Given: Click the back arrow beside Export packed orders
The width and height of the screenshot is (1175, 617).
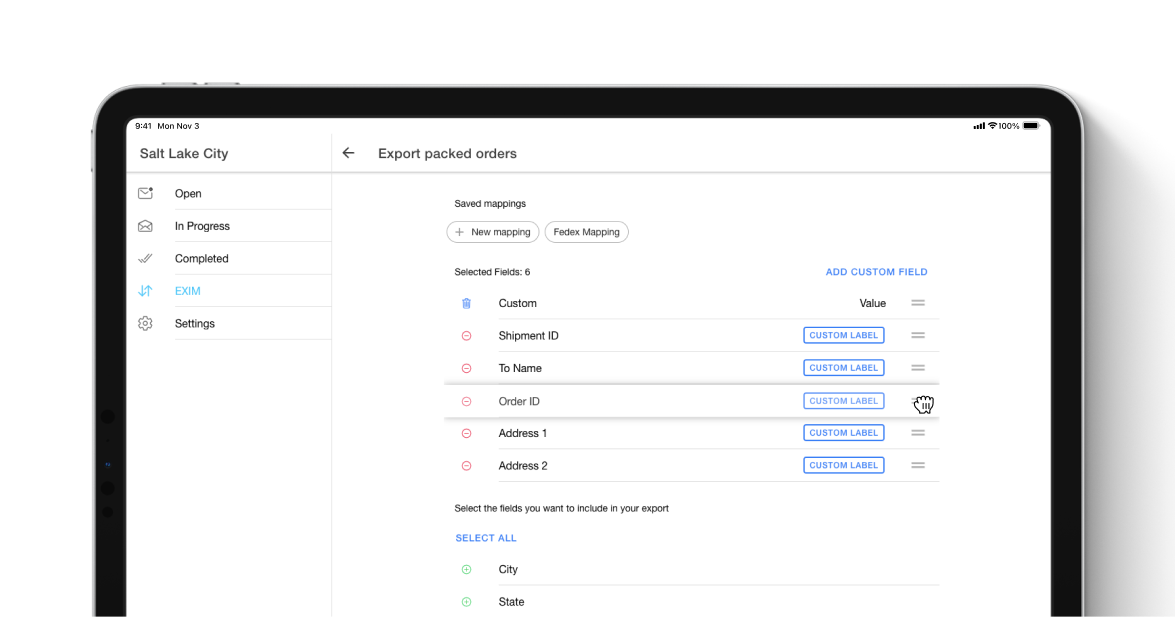Looking at the screenshot, I should [x=348, y=153].
